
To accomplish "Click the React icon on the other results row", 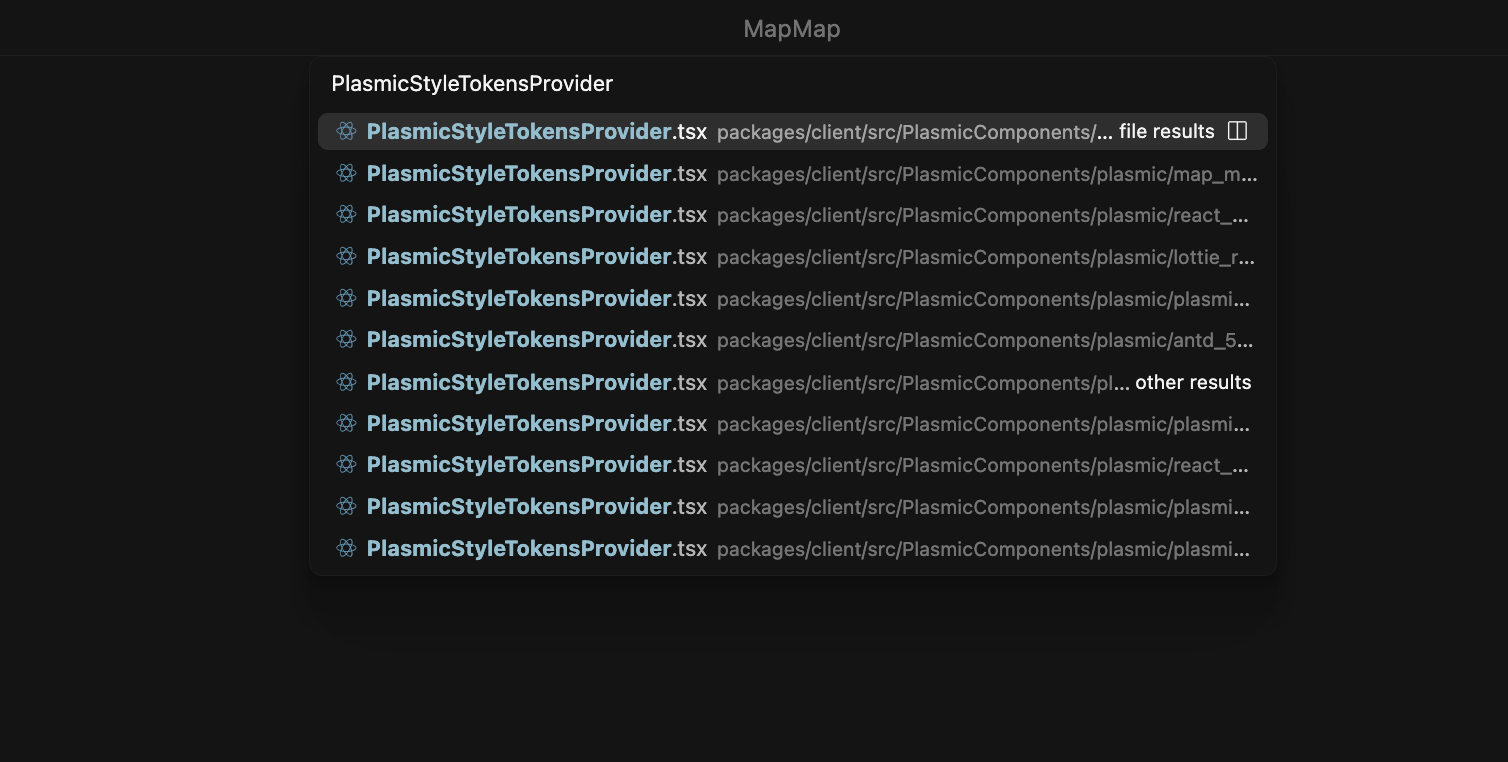I will tap(346, 382).
